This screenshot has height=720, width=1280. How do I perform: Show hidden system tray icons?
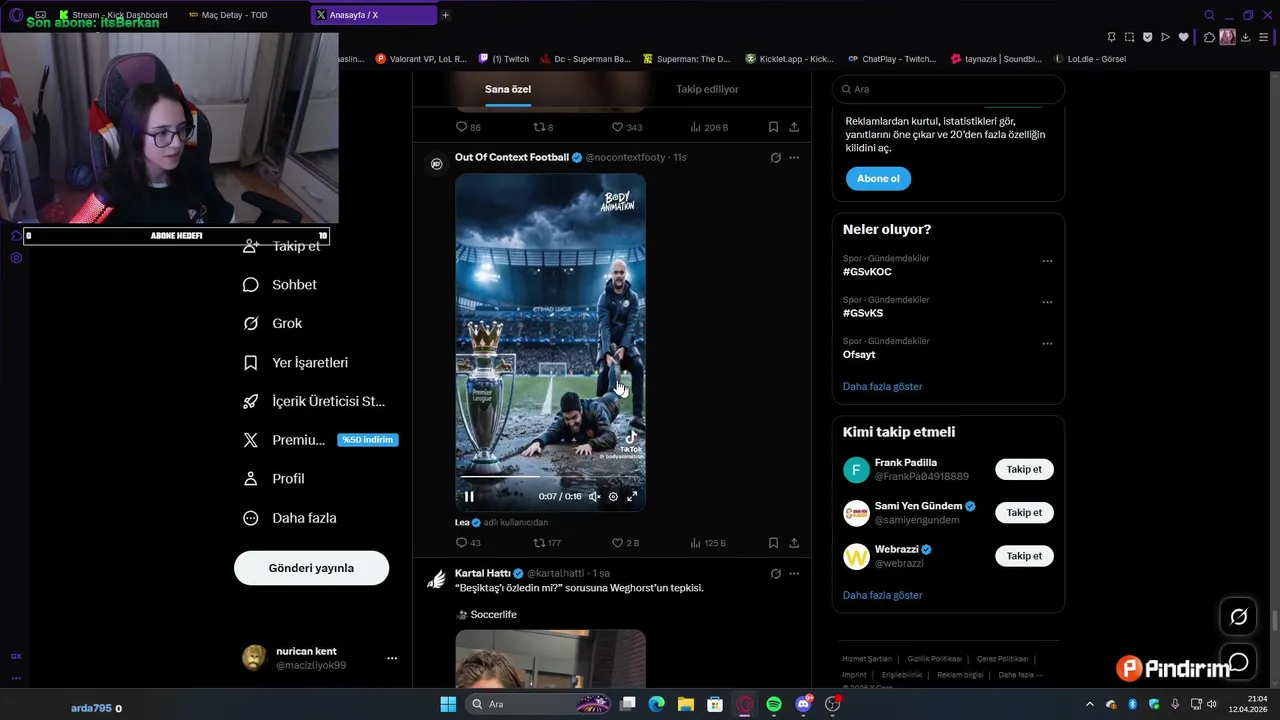coord(1090,704)
